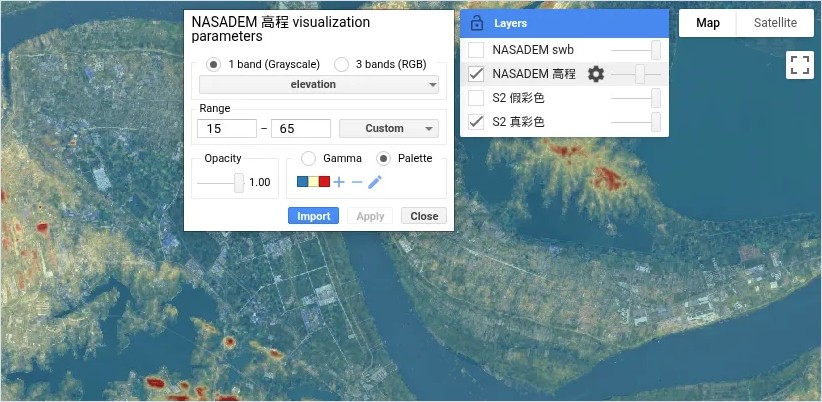Image resolution: width=822 pixels, height=402 pixels.
Task: Open the Custom range dropdown
Action: click(389, 128)
